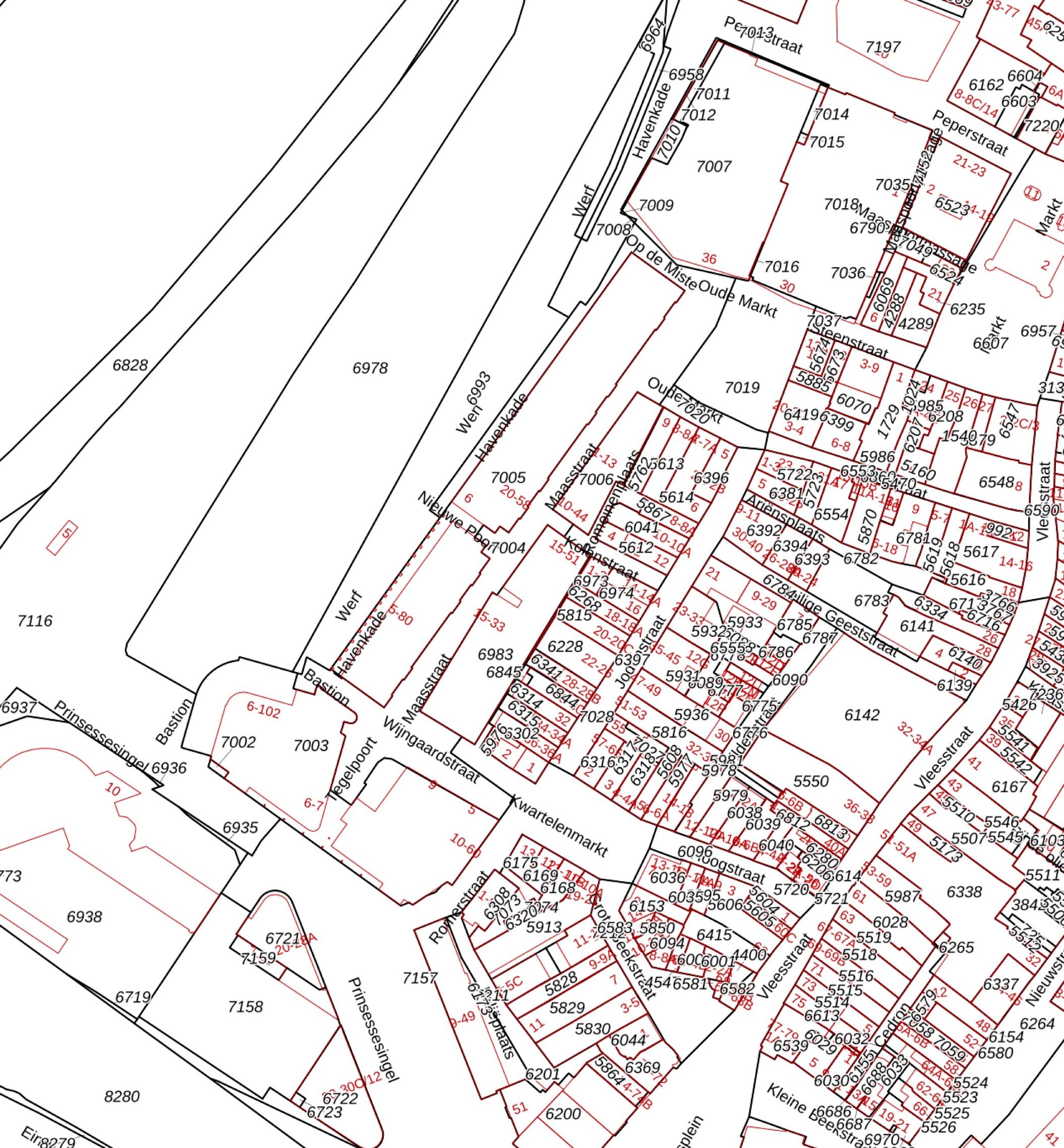Select parcel 5550 label
1064x1148 pixels.
pos(811,782)
